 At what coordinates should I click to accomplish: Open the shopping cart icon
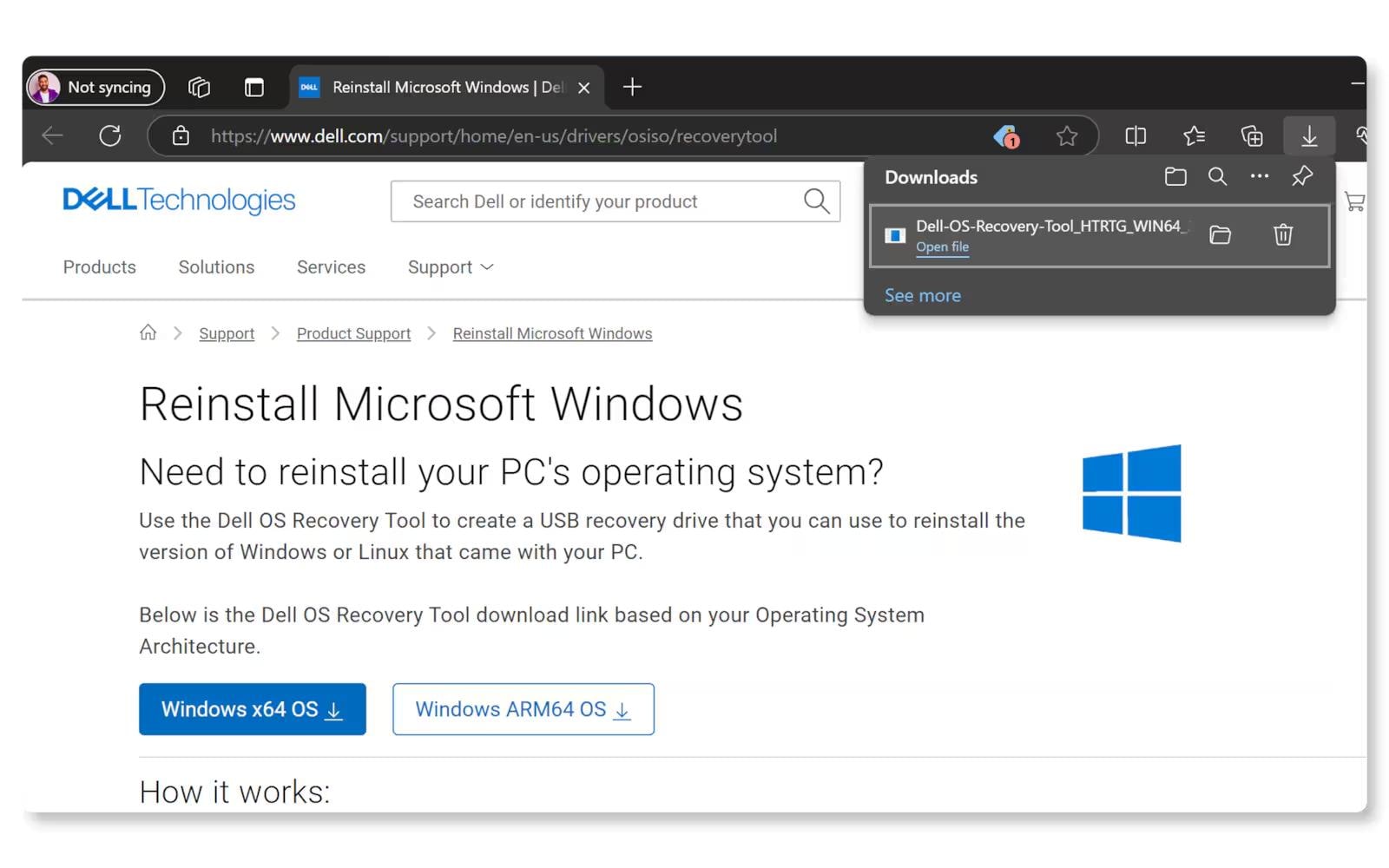coord(1354,202)
